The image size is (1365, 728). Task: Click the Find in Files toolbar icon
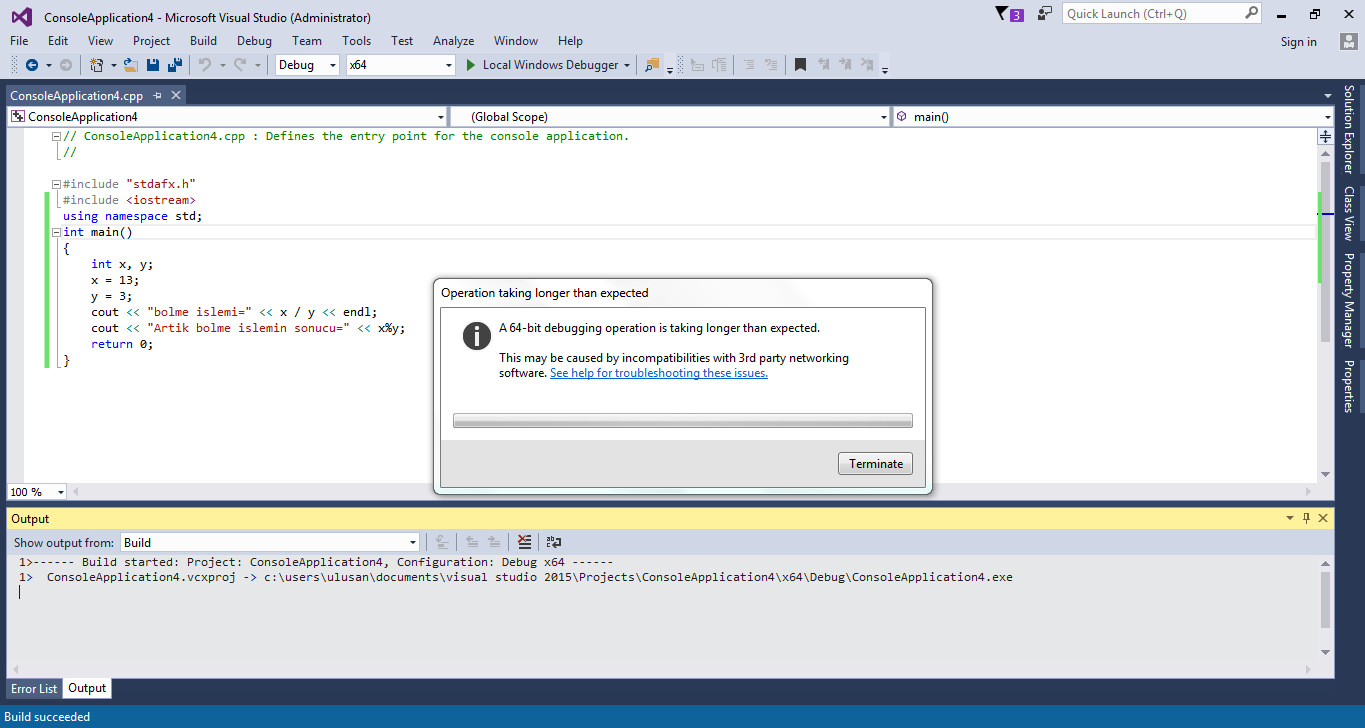(x=652, y=65)
